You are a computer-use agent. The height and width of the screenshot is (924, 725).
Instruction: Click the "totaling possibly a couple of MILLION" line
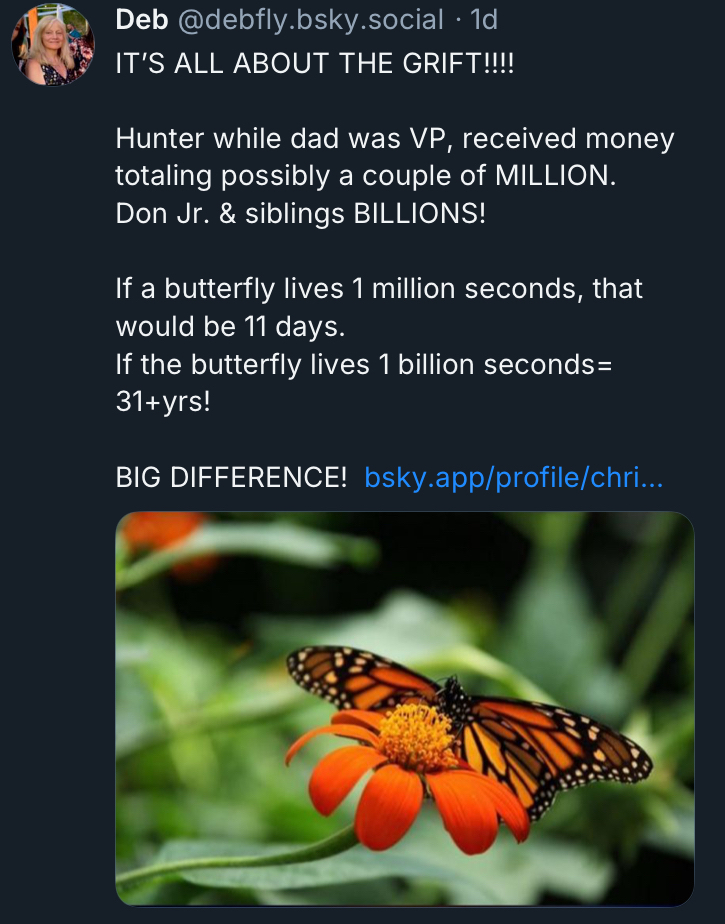366,176
